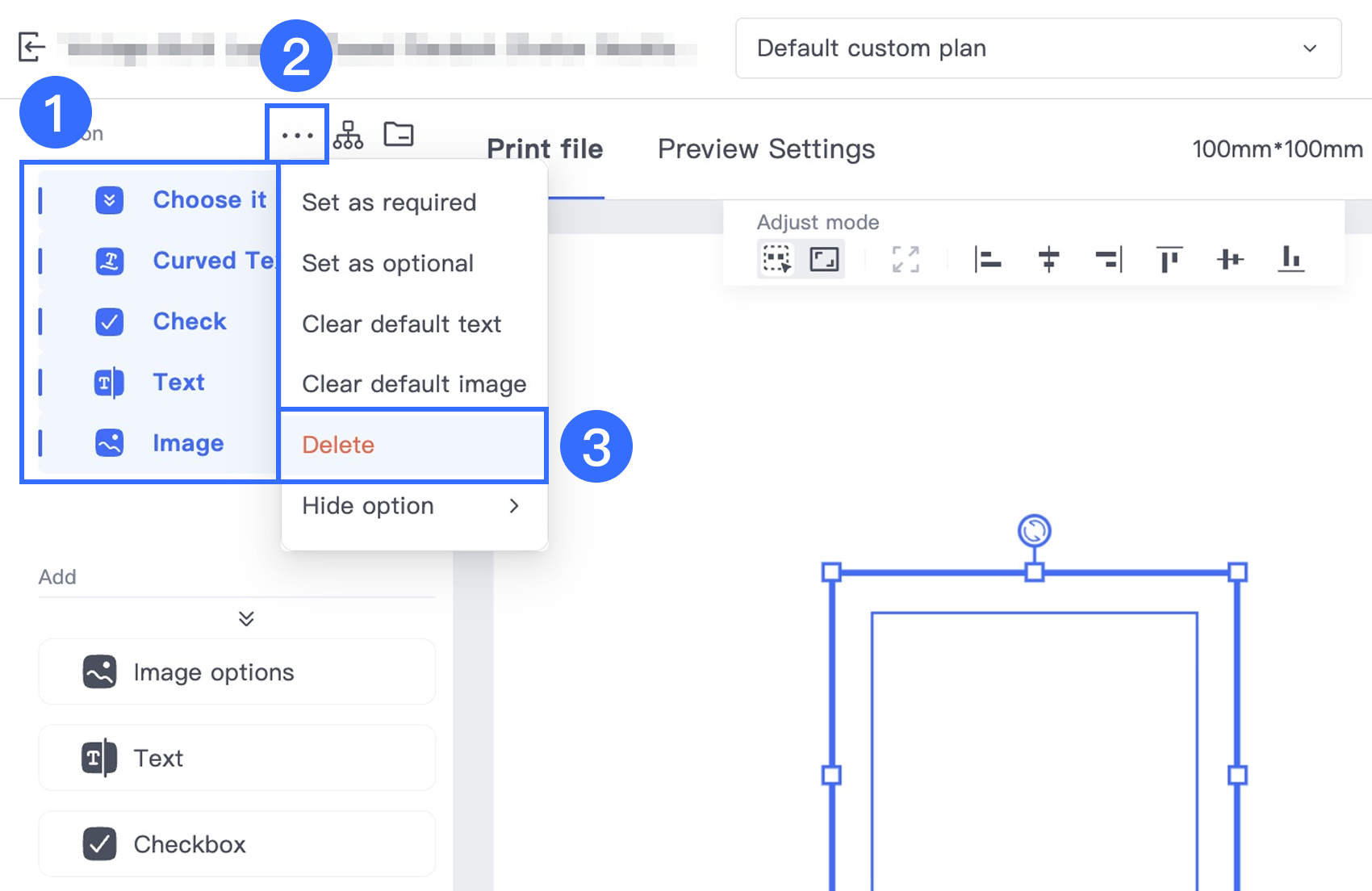This screenshot has height=891, width=1372.
Task: Click the Check option checkbox icon
Action: pos(109,321)
